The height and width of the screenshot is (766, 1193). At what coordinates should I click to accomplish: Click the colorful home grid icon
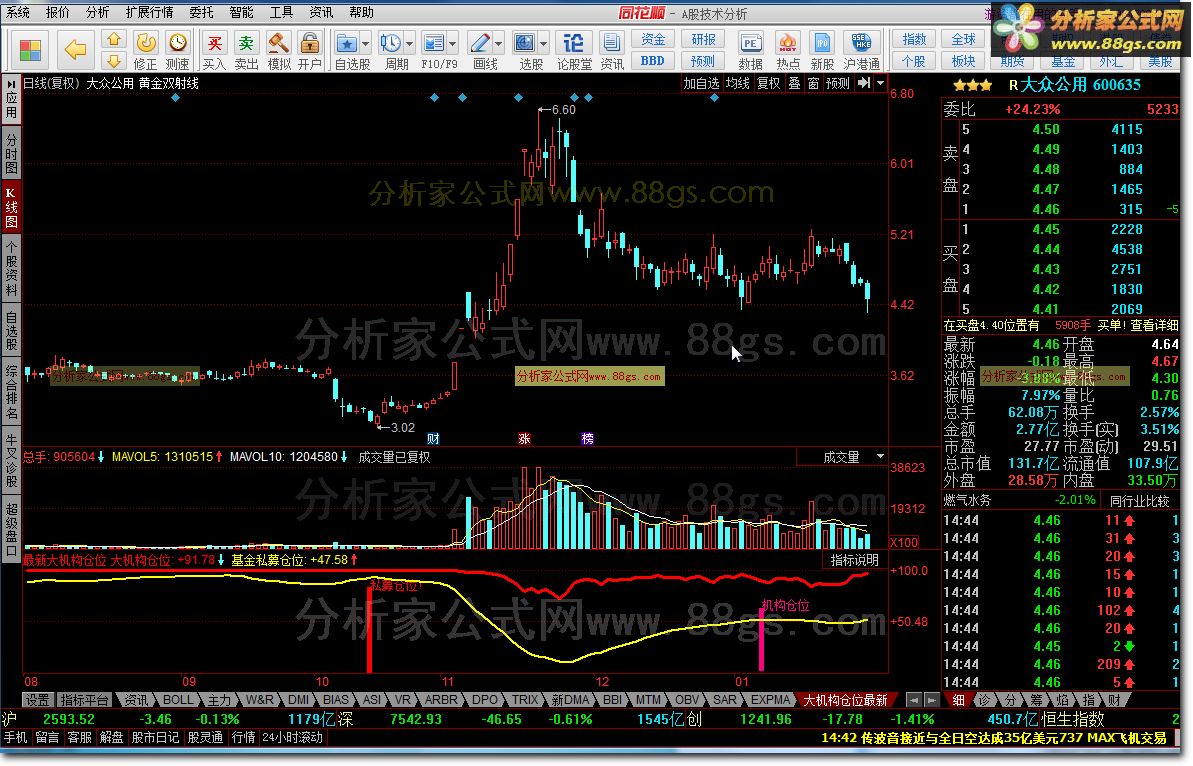(x=30, y=50)
